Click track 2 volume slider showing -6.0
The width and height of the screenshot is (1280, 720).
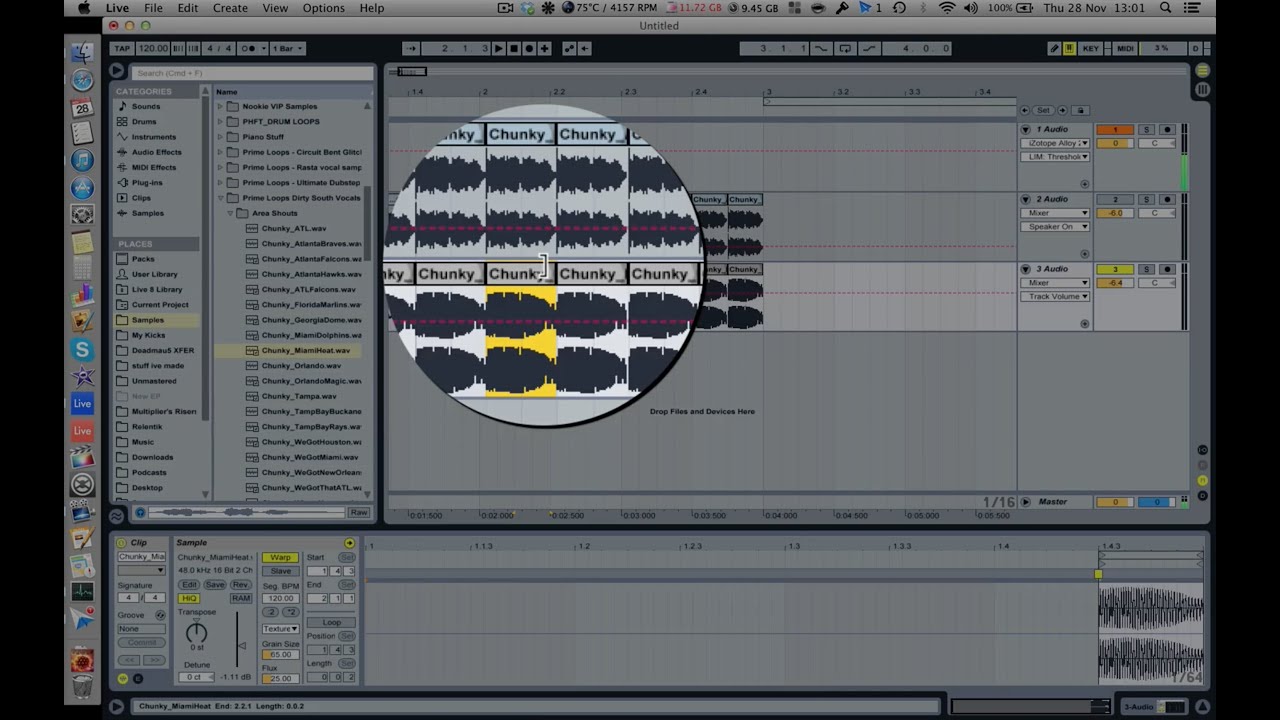click(x=1115, y=213)
